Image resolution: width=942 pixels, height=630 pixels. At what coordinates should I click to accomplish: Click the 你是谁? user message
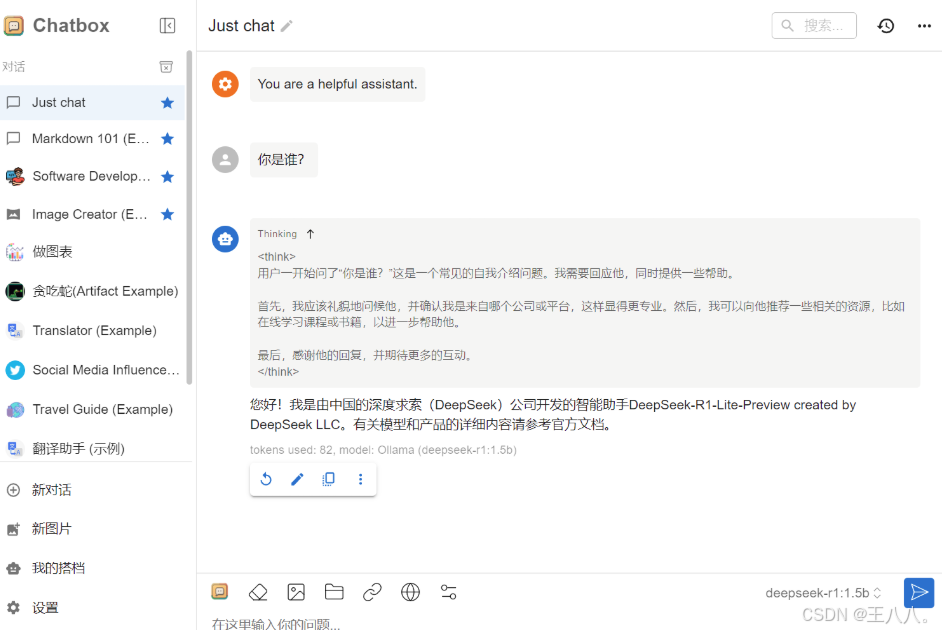pos(284,160)
